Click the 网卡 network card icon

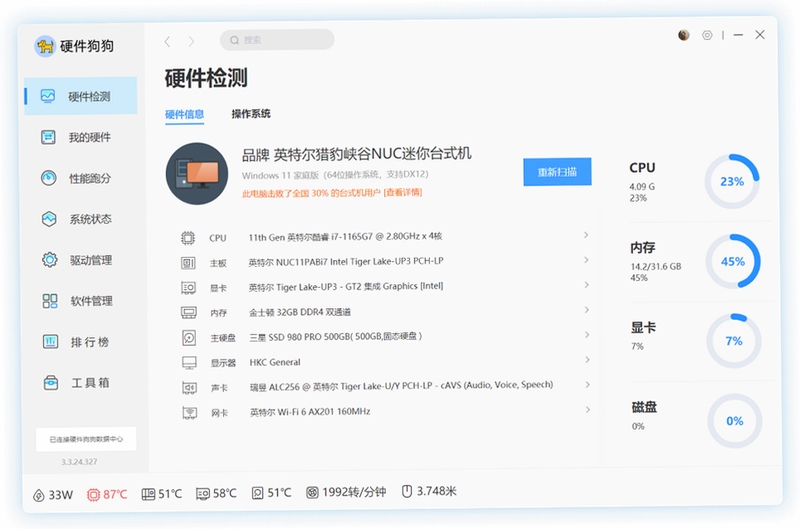[x=190, y=413]
